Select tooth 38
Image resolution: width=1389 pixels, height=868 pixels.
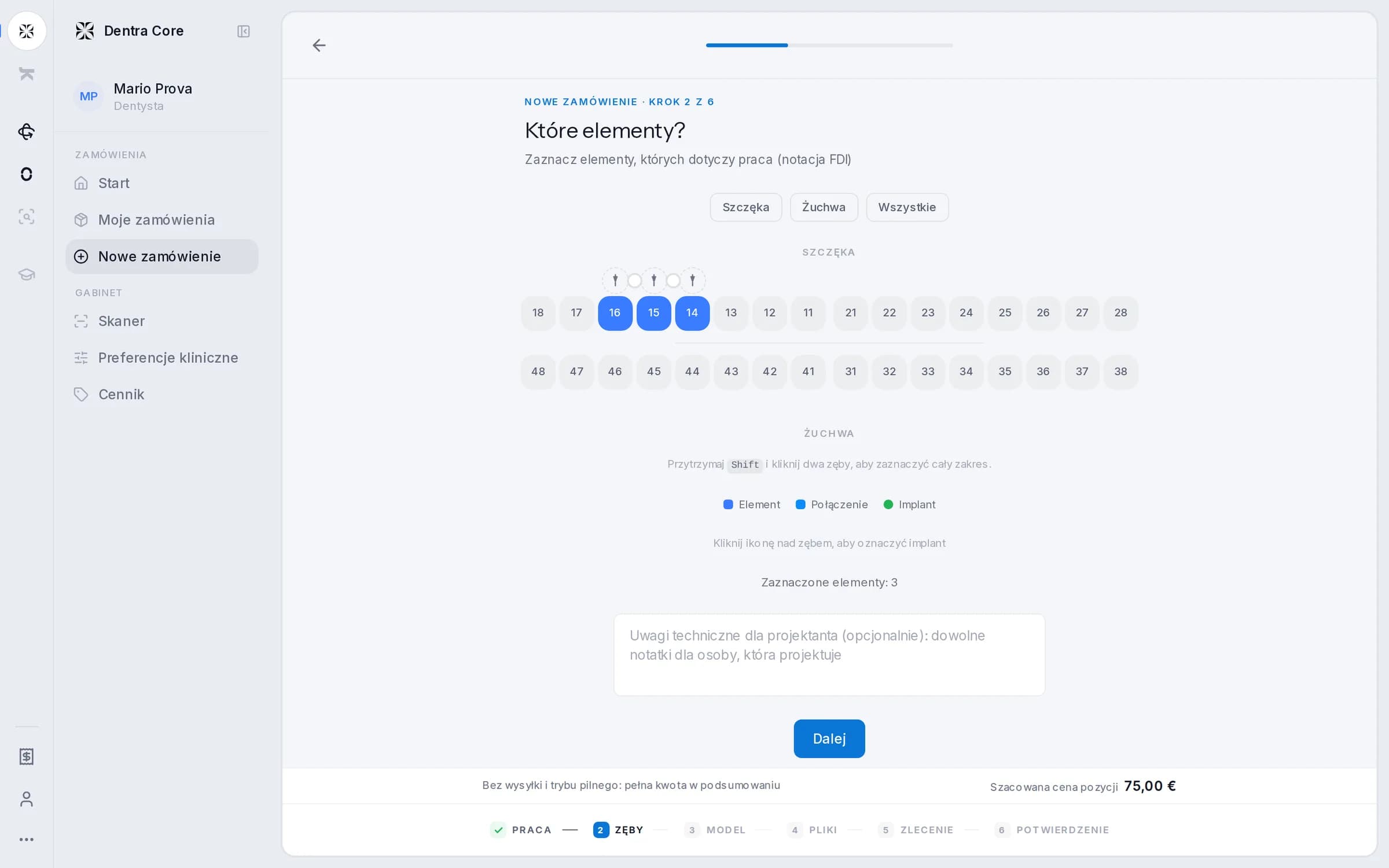click(1120, 372)
